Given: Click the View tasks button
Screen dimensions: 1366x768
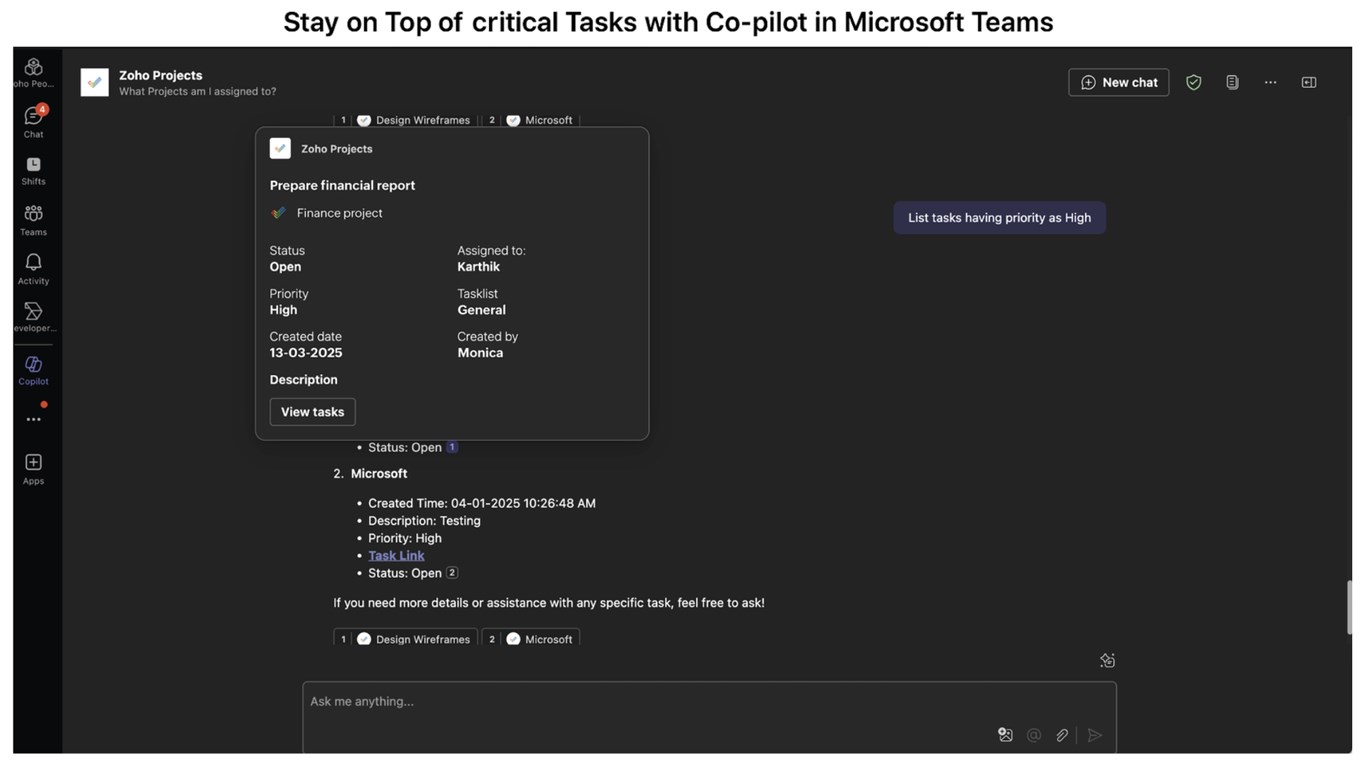Looking at the screenshot, I should tap(312, 412).
